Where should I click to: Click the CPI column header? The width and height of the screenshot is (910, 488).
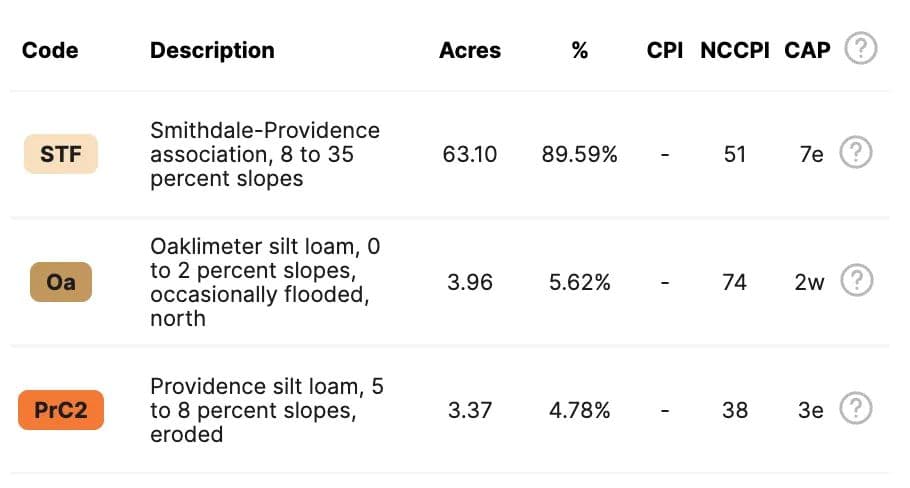(665, 50)
